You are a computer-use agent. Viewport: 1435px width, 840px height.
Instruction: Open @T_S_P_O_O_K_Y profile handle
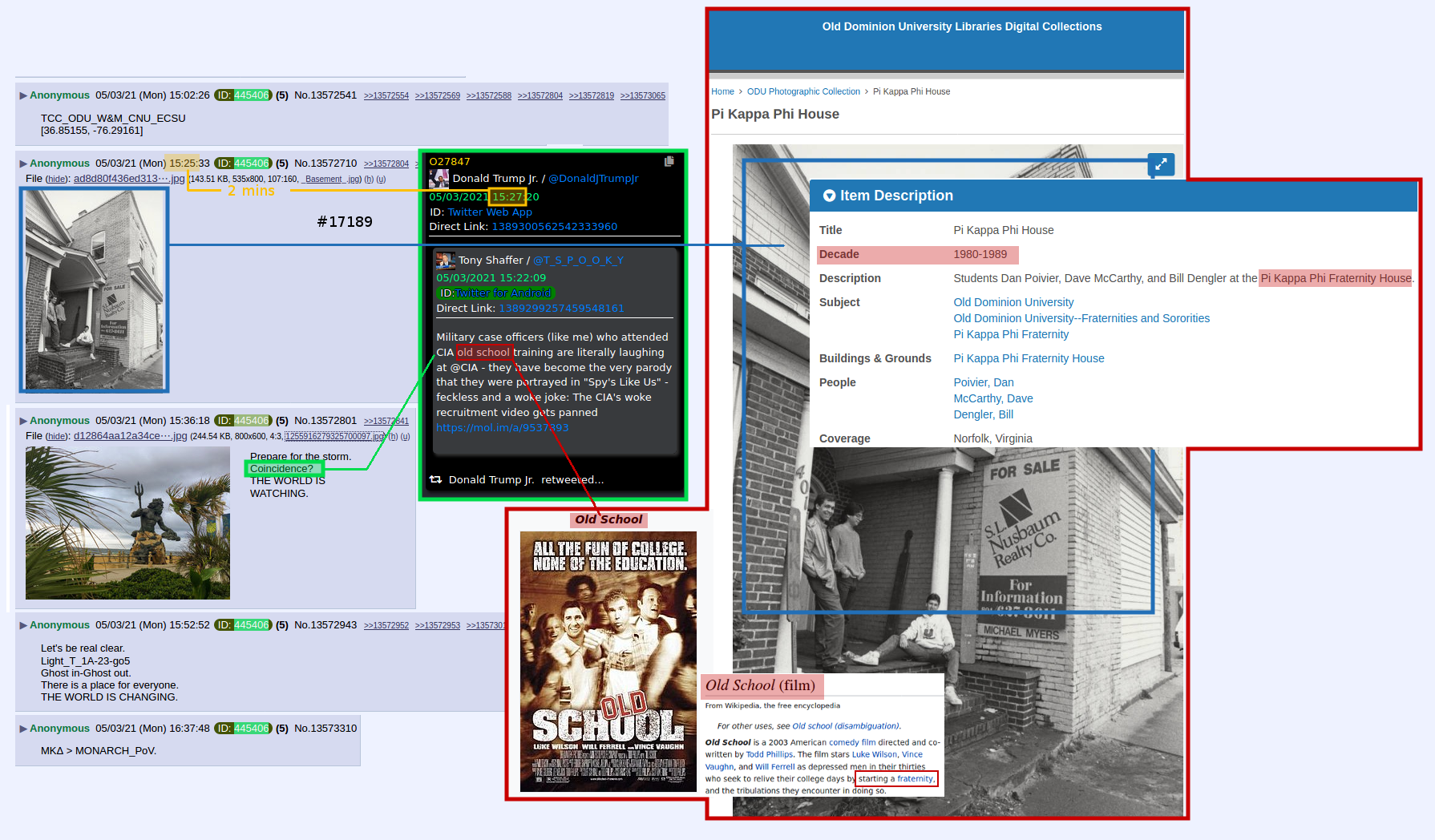tap(578, 260)
